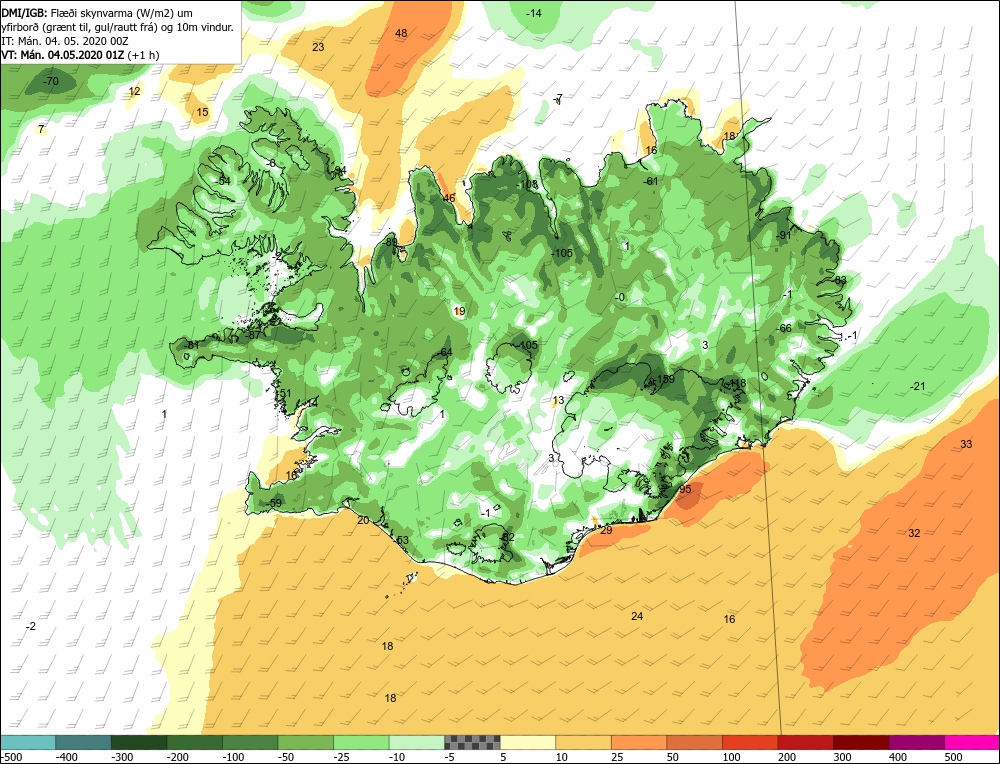Click the '-2' flux value on the map
The height and width of the screenshot is (764, 1000).
click(31, 626)
